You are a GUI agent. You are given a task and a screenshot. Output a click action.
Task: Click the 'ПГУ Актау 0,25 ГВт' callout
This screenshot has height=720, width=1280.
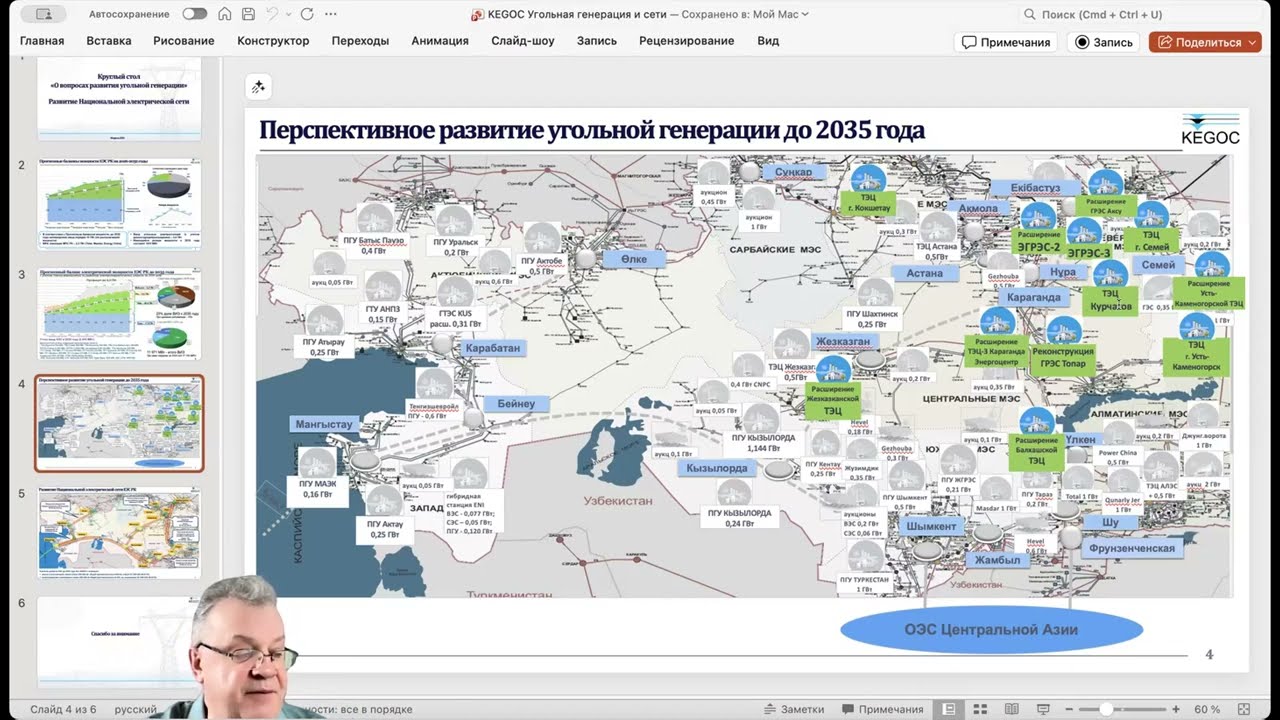pos(384,529)
